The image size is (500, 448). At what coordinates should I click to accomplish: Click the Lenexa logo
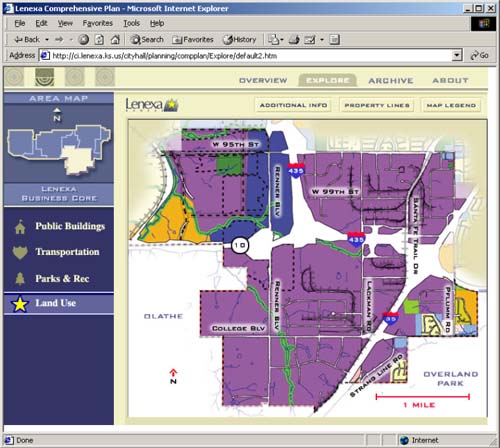click(x=152, y=105)
